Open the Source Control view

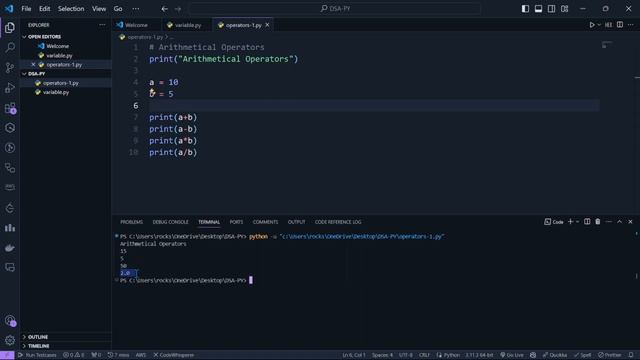(10, 67)
